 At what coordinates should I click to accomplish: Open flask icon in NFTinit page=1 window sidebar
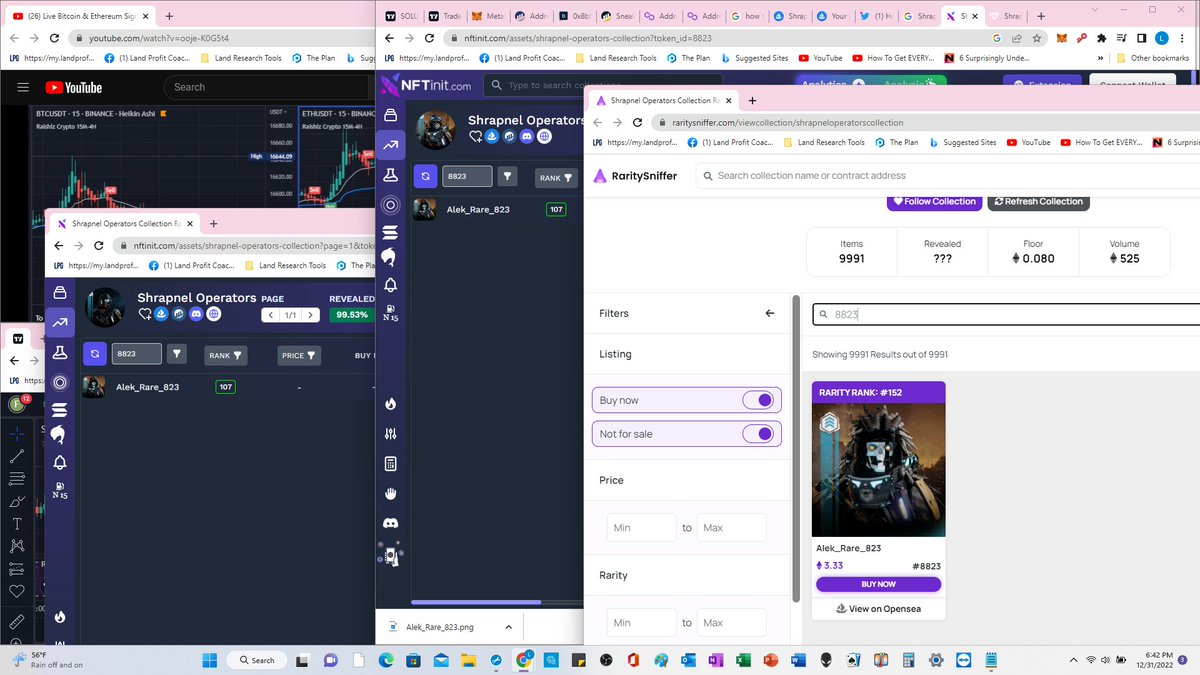(60, 352)
